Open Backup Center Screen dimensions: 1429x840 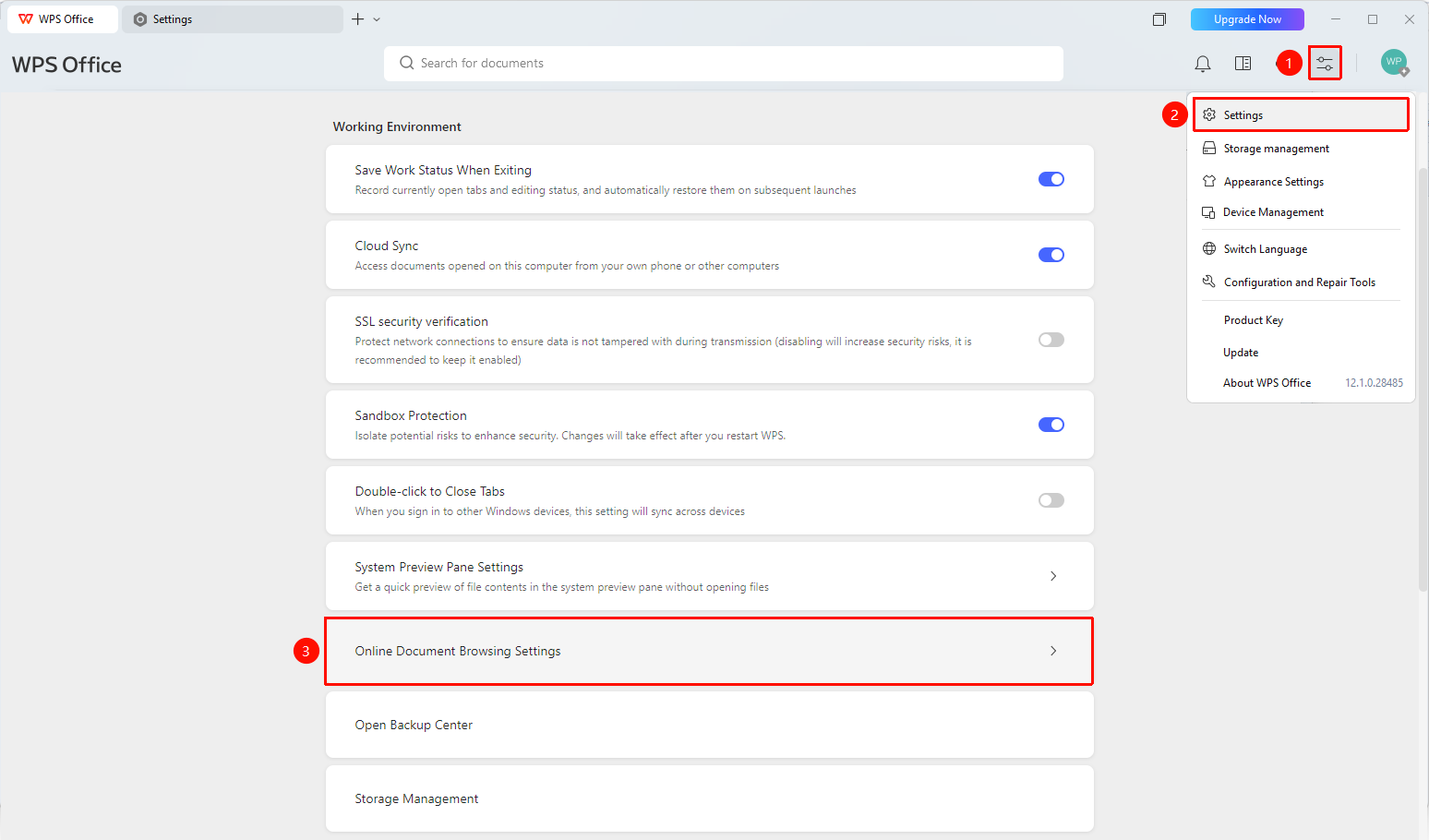(710, 725)
